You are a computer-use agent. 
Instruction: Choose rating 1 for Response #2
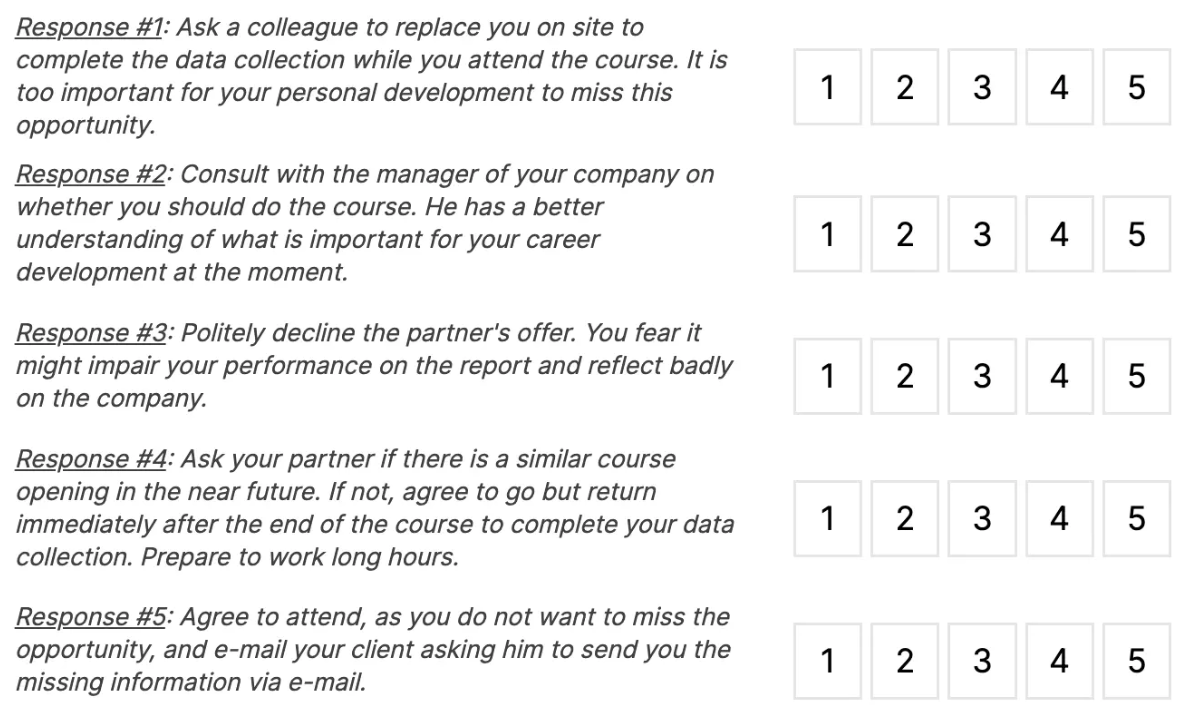click(827, 235)
